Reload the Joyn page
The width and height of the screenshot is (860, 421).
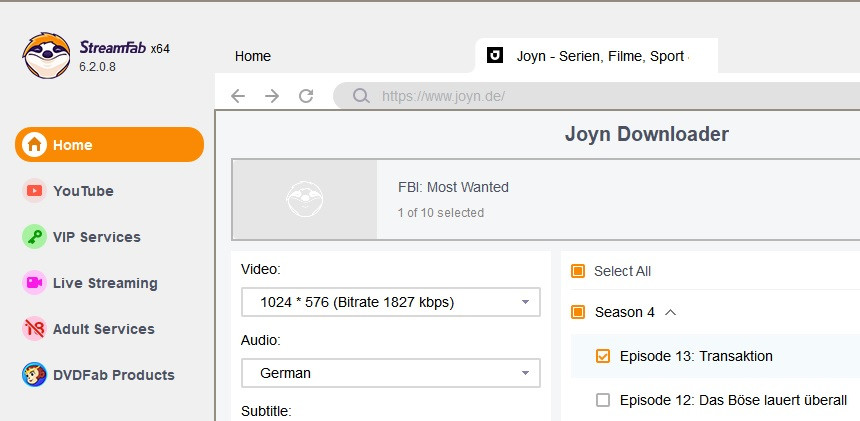coord(306,96)
